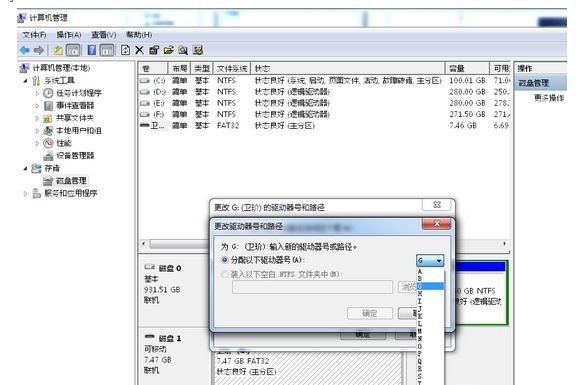Expand the 性能 tree arrow
Image resolution: width=579 pixels, height=385 pixels.
(37, 143)
